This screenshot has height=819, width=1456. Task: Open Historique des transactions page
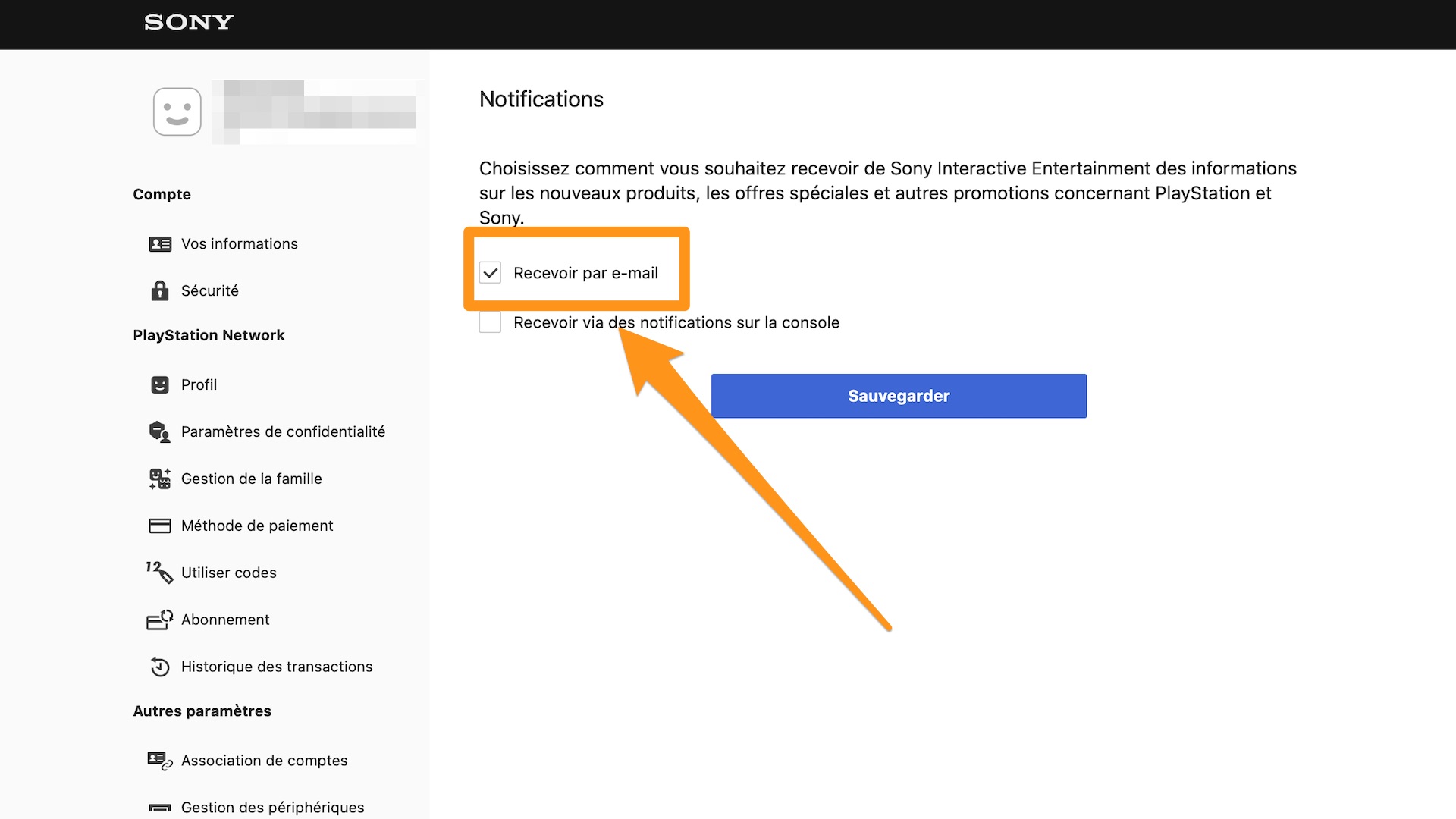[277, 667]
